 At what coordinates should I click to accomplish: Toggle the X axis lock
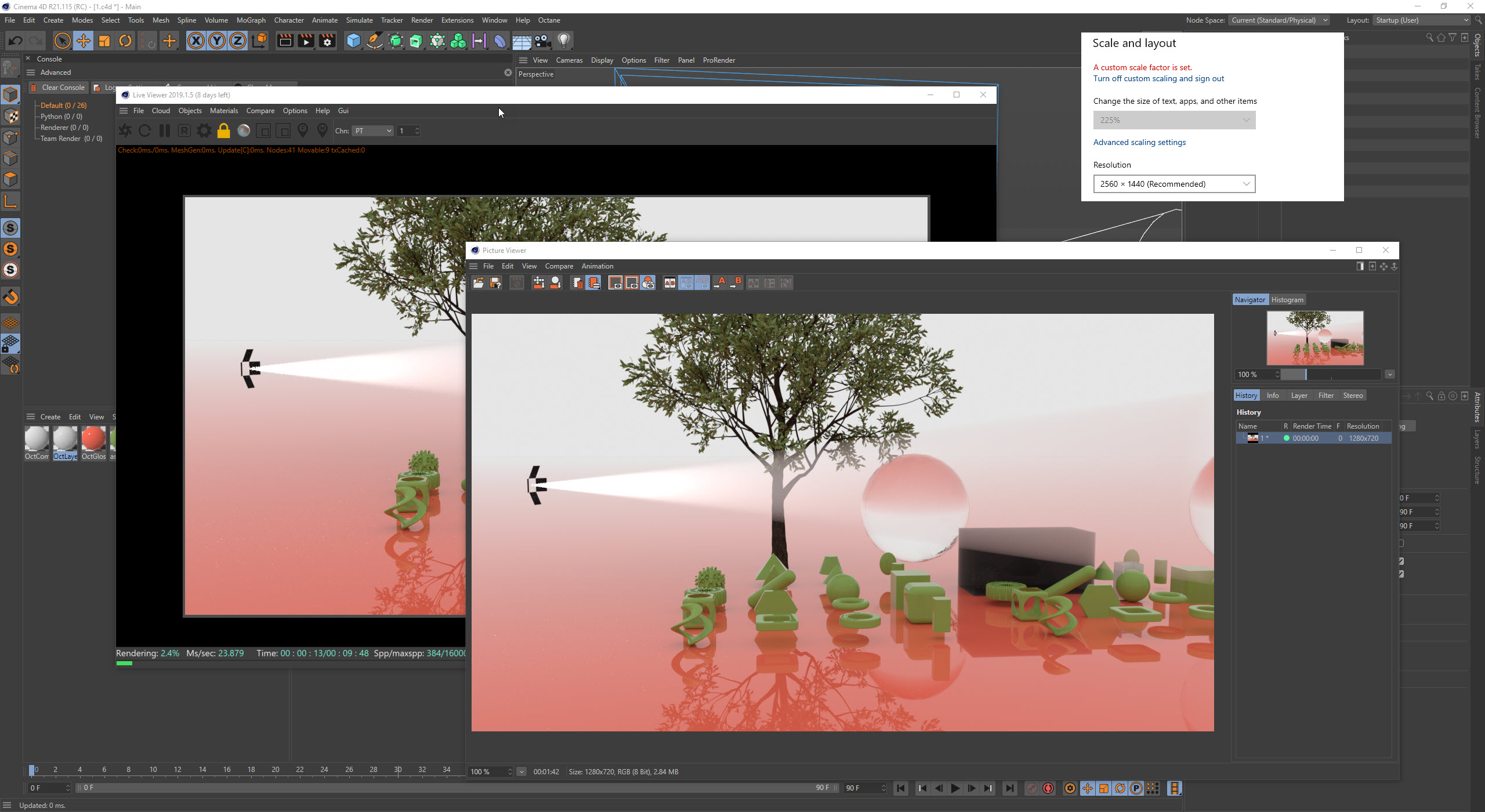[x=196, y=41]
